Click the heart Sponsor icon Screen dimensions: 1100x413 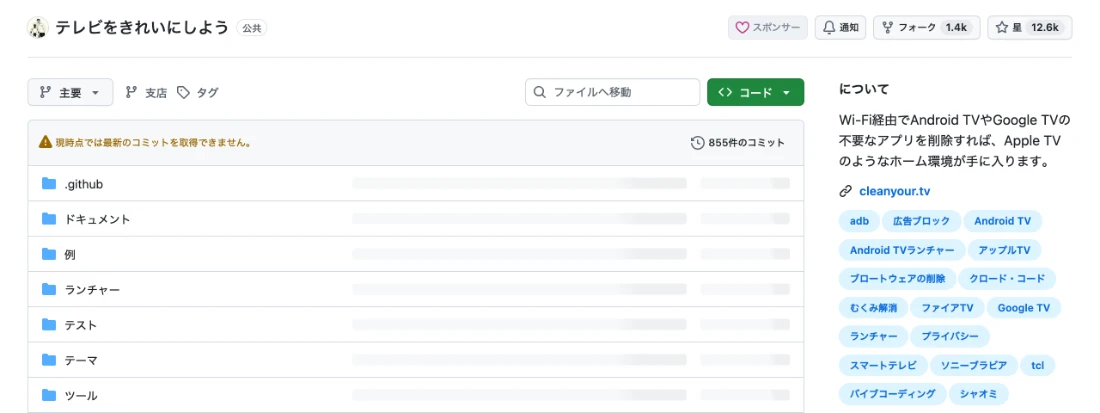pos(742,27)
